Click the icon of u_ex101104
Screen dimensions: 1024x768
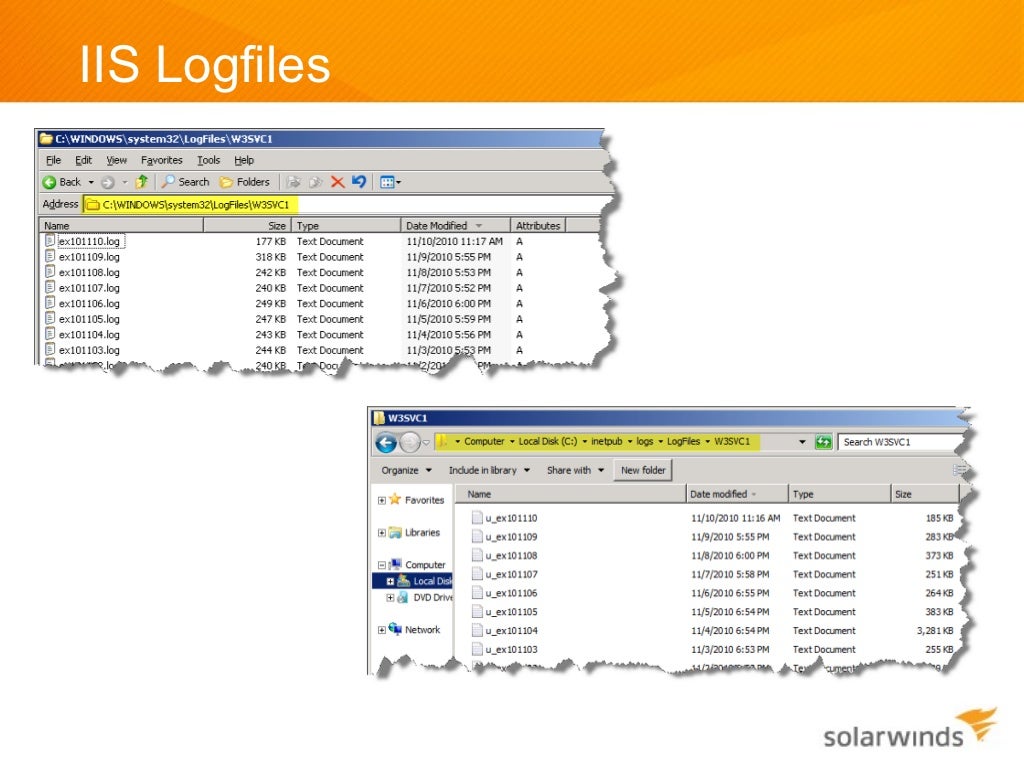pos(477,631)
